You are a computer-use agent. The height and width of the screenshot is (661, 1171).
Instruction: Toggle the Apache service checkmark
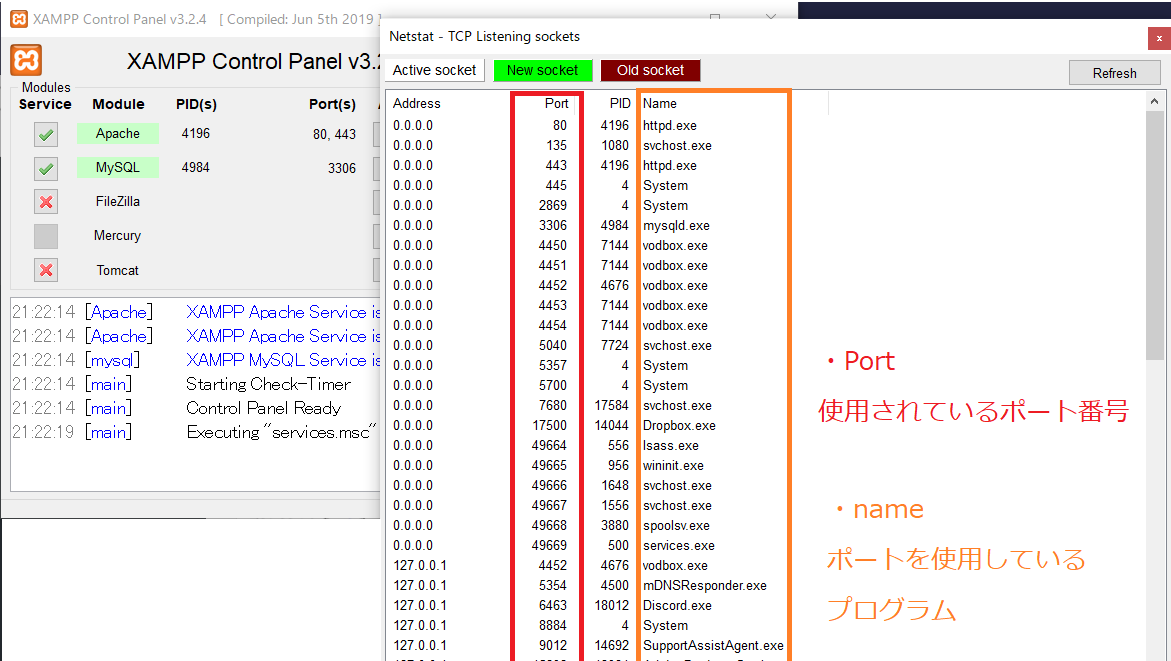click(46, 134)
